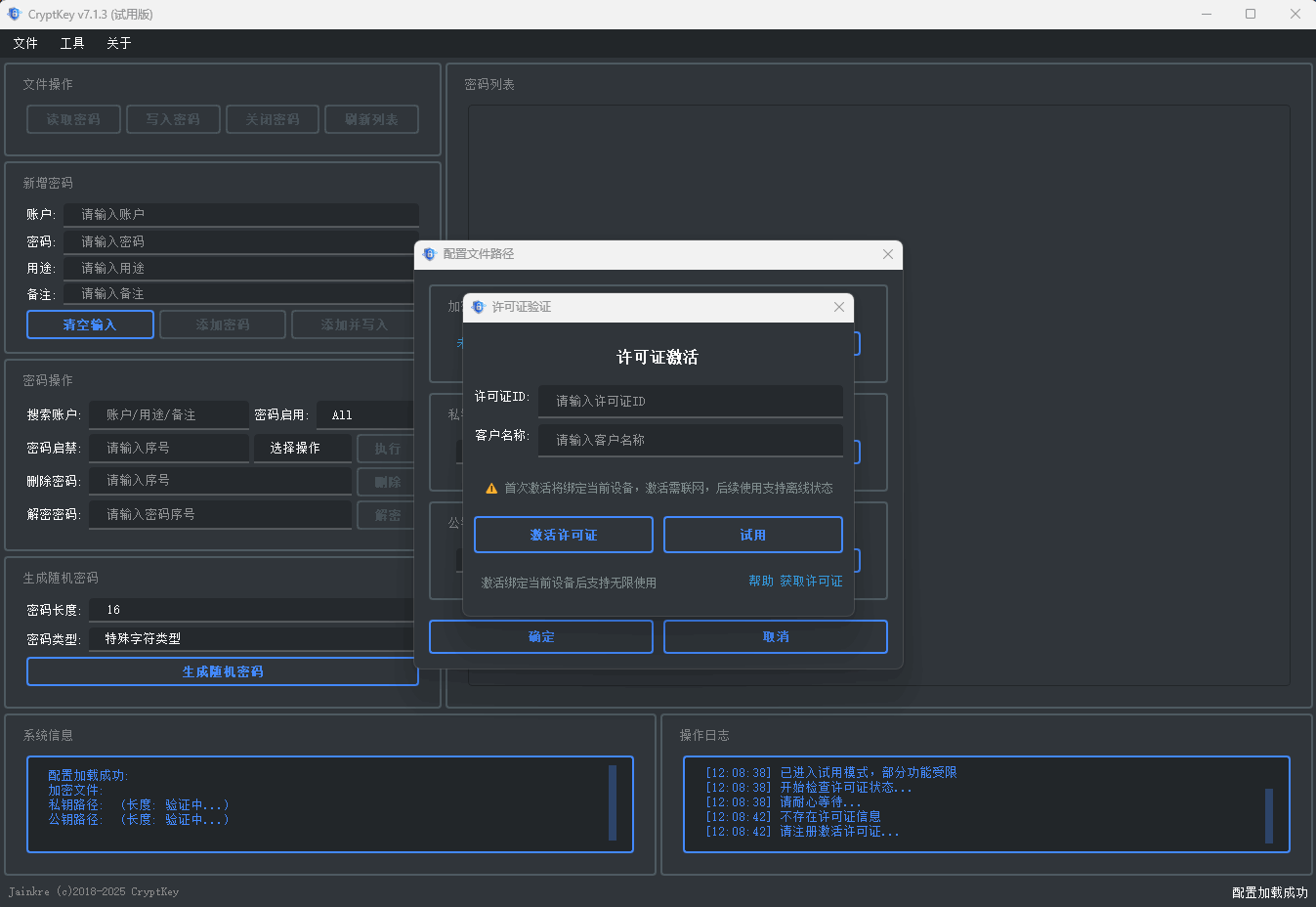Click log line '不存在许可证信息'
This screenshot has height=907, width=1316.
coord(829,817)
